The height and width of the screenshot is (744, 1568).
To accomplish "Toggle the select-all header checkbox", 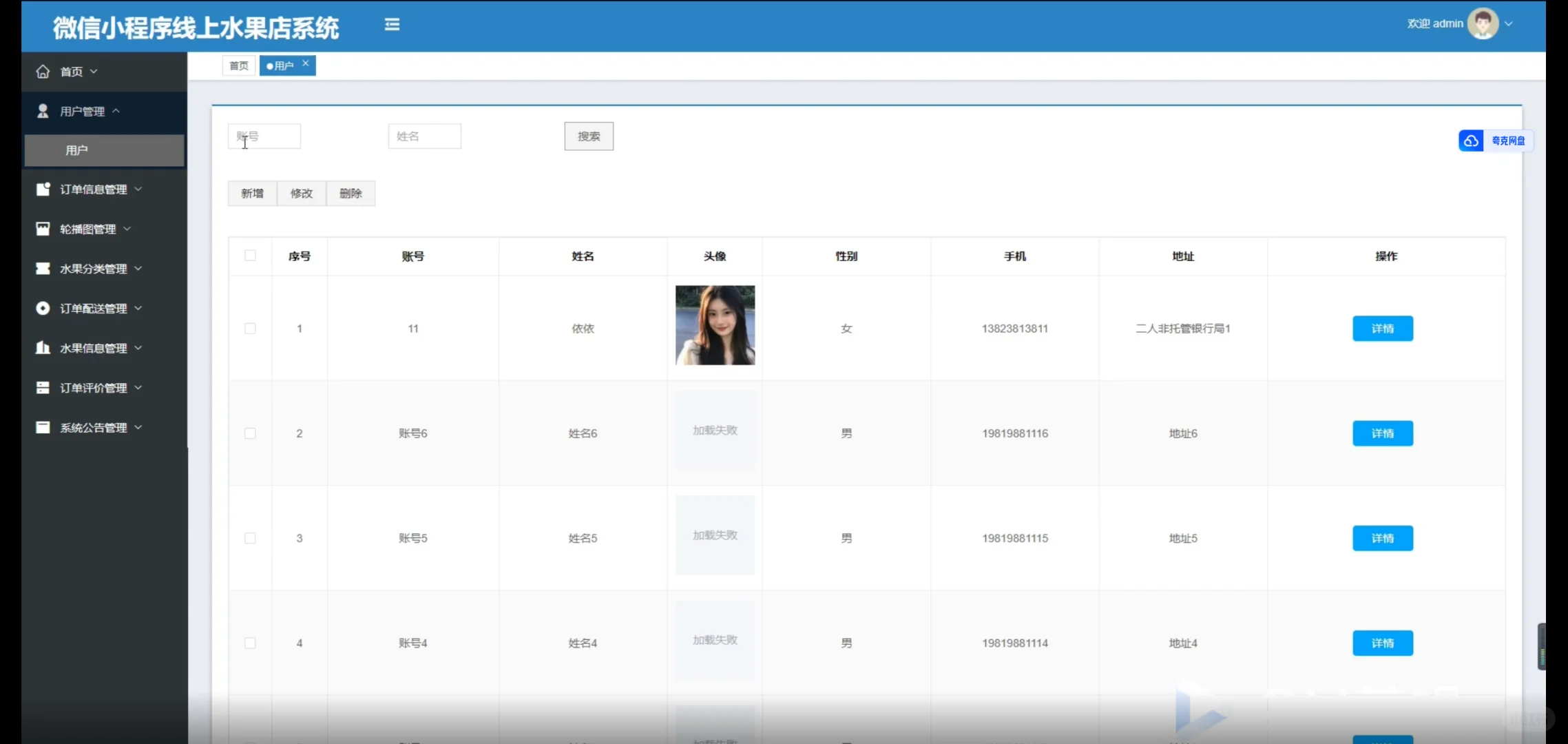I will 250,256.
